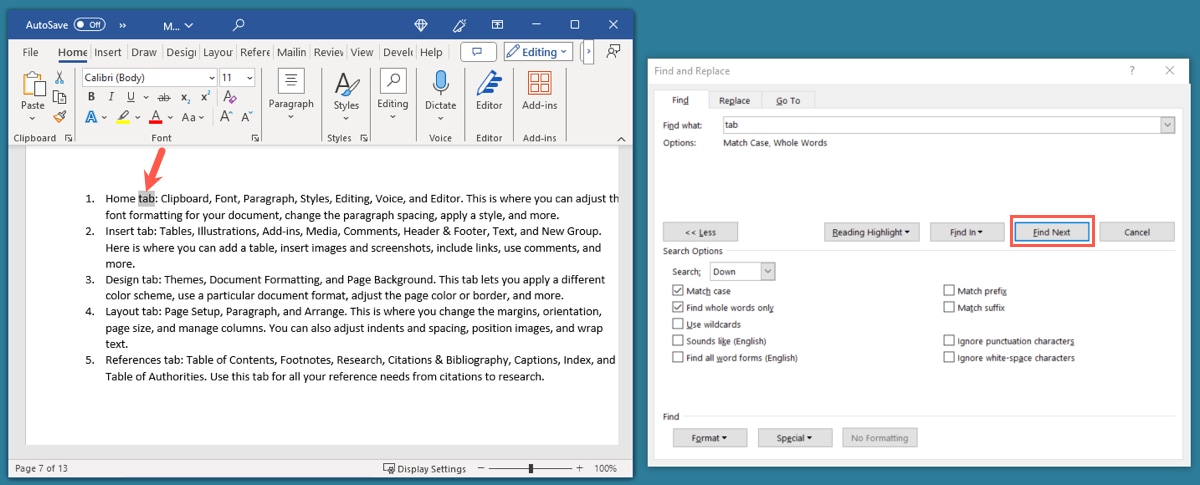Click in the Find what text field
This screenshot has width=1200, height=485.
click(x=938, y=125)
